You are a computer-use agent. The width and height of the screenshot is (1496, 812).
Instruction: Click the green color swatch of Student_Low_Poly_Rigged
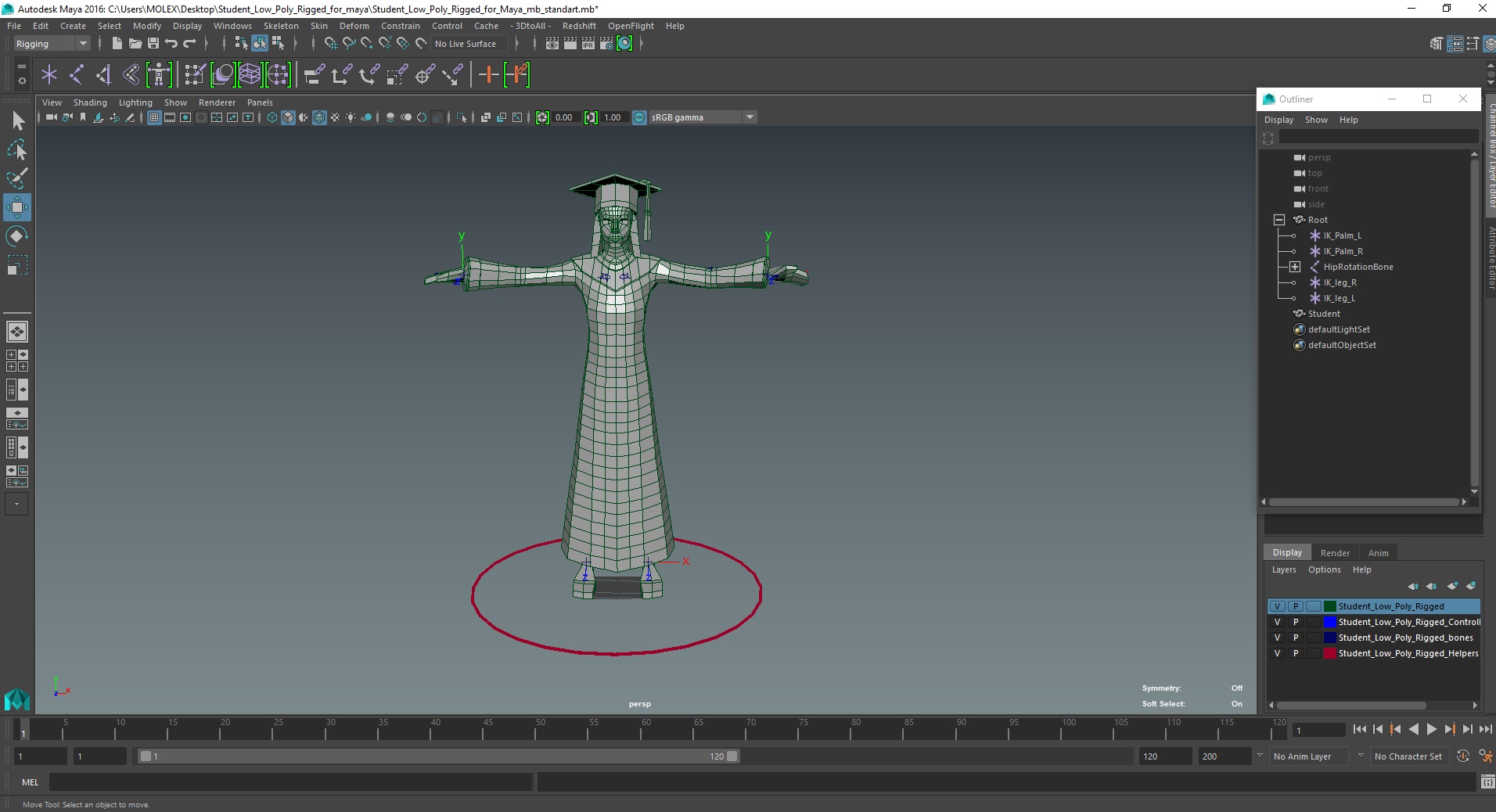1329,606
